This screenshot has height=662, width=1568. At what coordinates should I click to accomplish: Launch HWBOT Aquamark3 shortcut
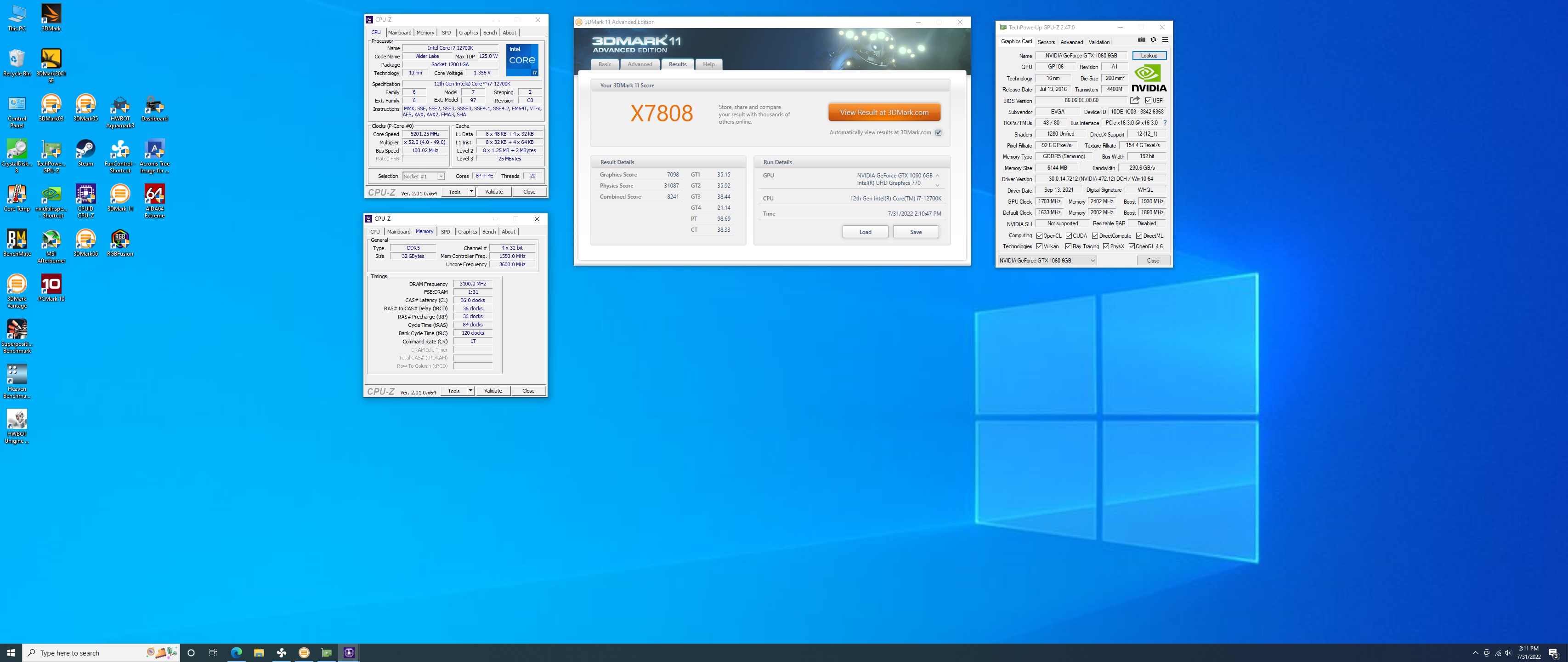pos(120,111)
